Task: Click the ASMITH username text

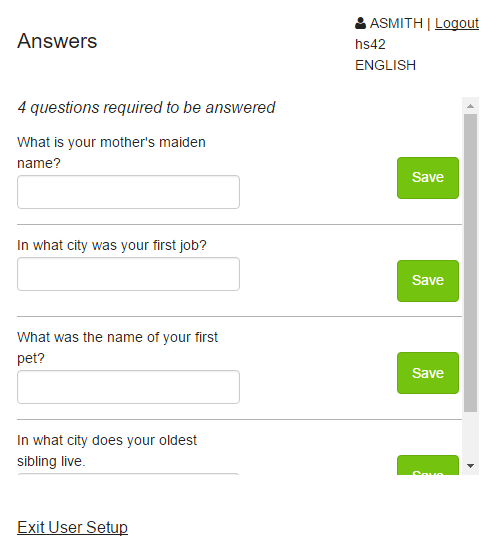Action: pyautogui.click(x=396, y=24)
